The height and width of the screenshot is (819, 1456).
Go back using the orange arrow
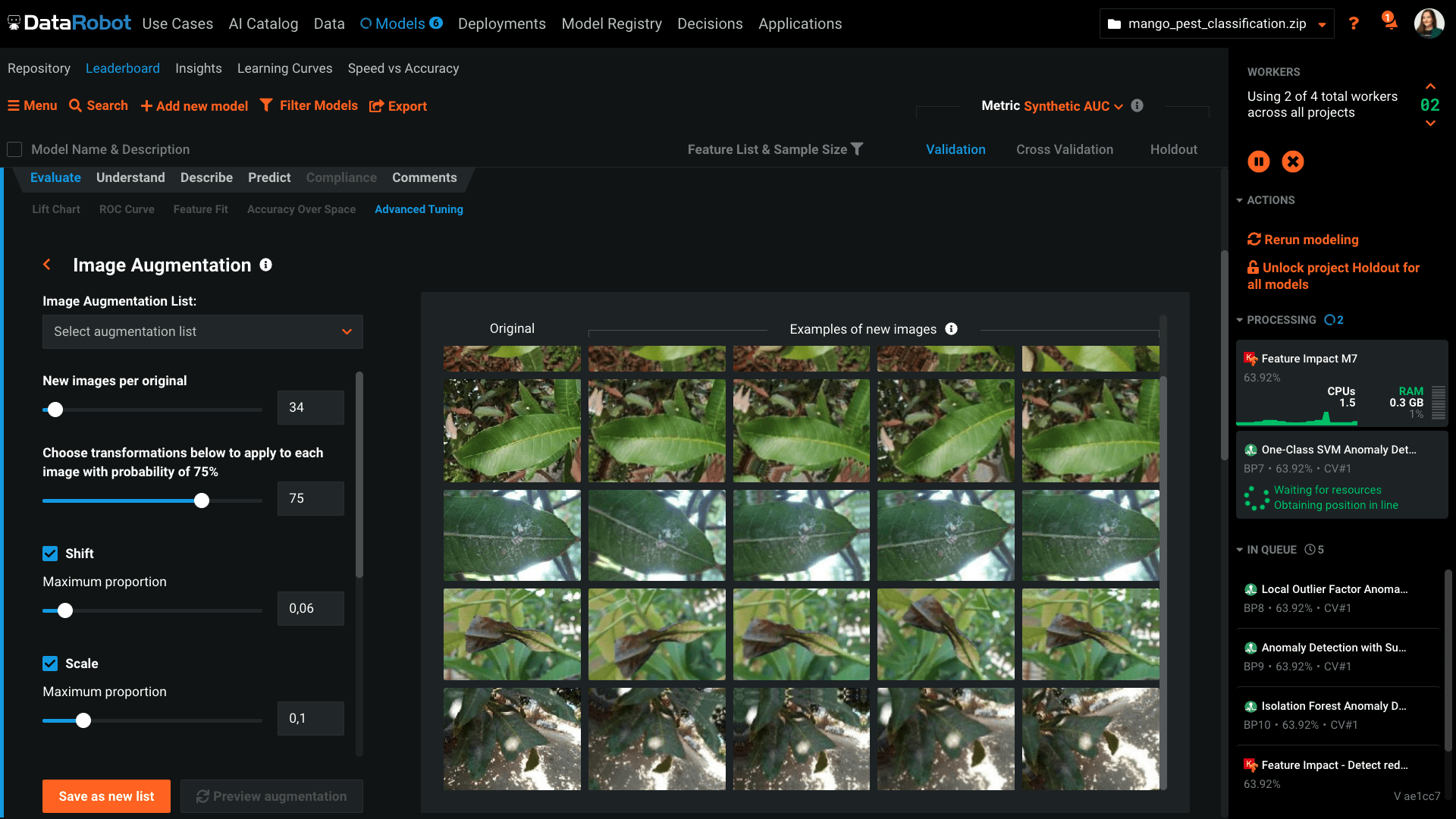tap(47, 265)
